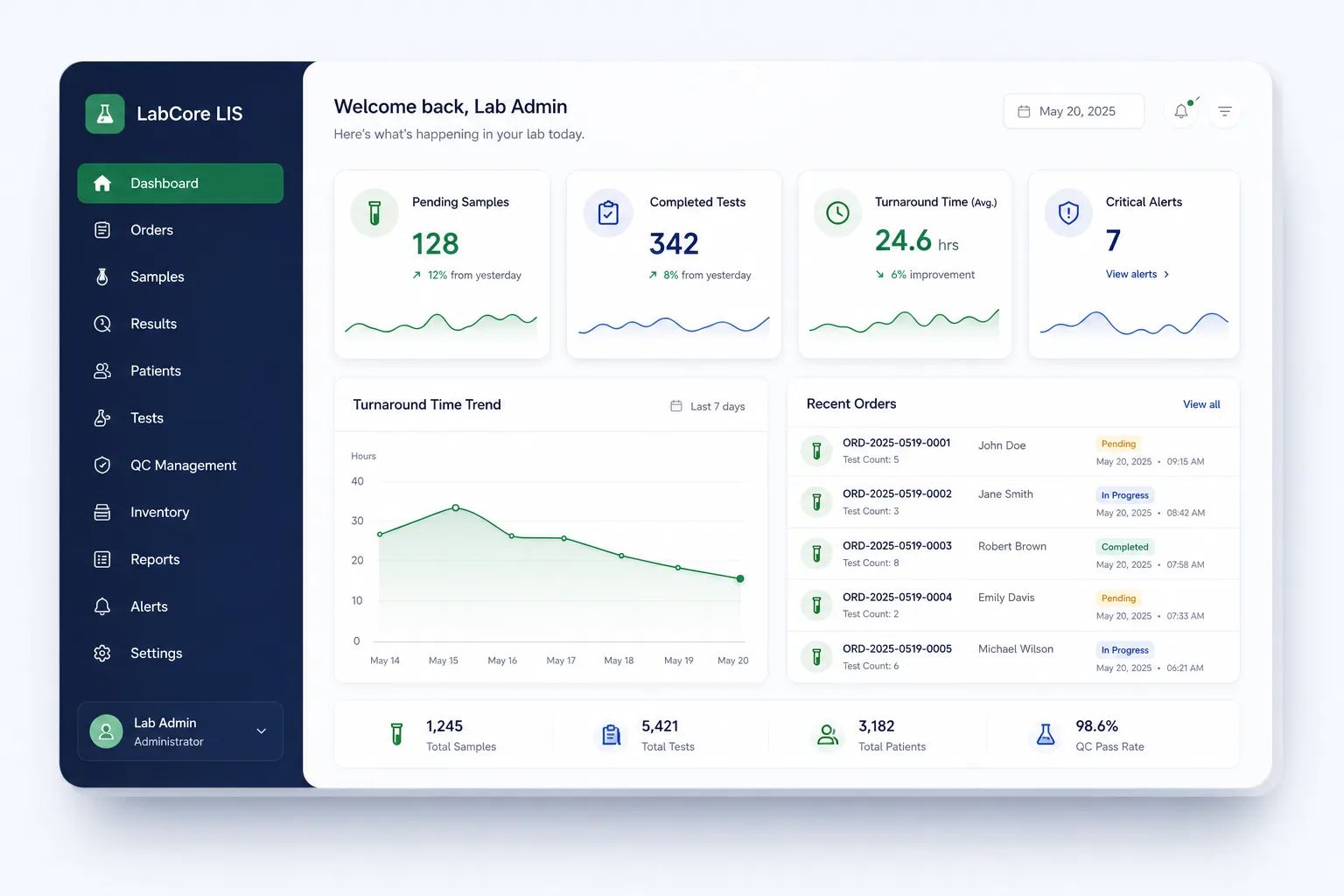1344x896 pixels.
Task: Open Samples in the sidebar
Action: coord(180,276)
